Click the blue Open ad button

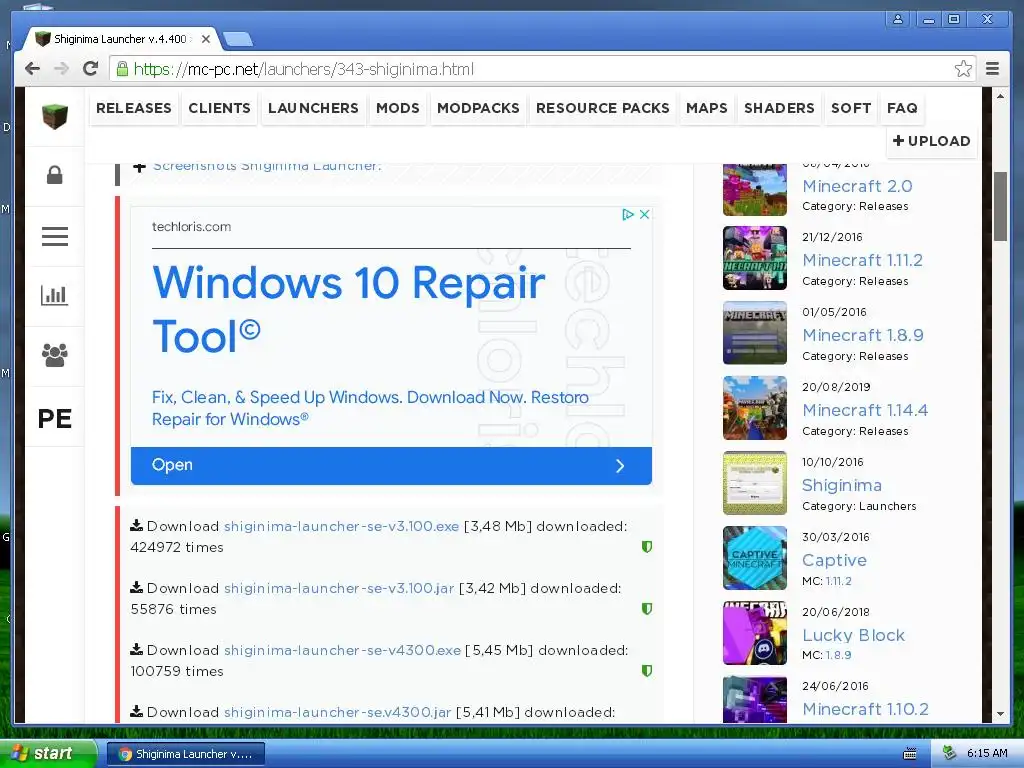coord(391,466)
